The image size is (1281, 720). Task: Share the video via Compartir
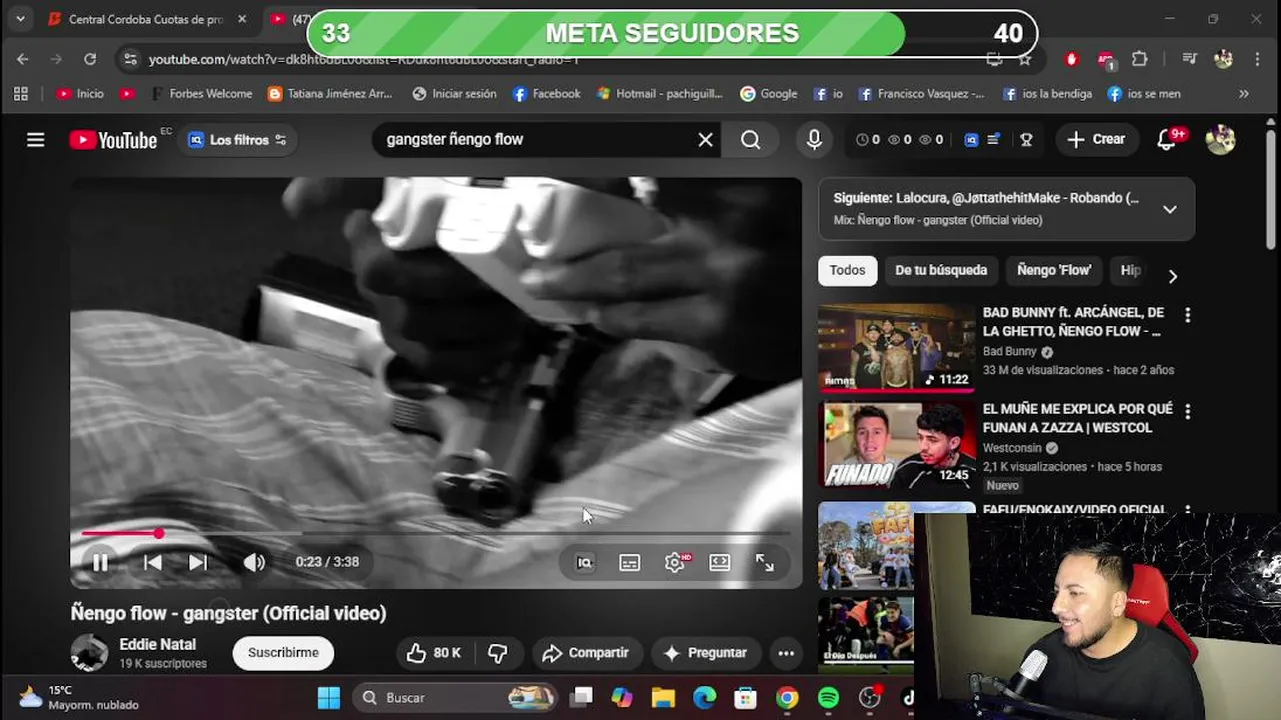point(586,653)
